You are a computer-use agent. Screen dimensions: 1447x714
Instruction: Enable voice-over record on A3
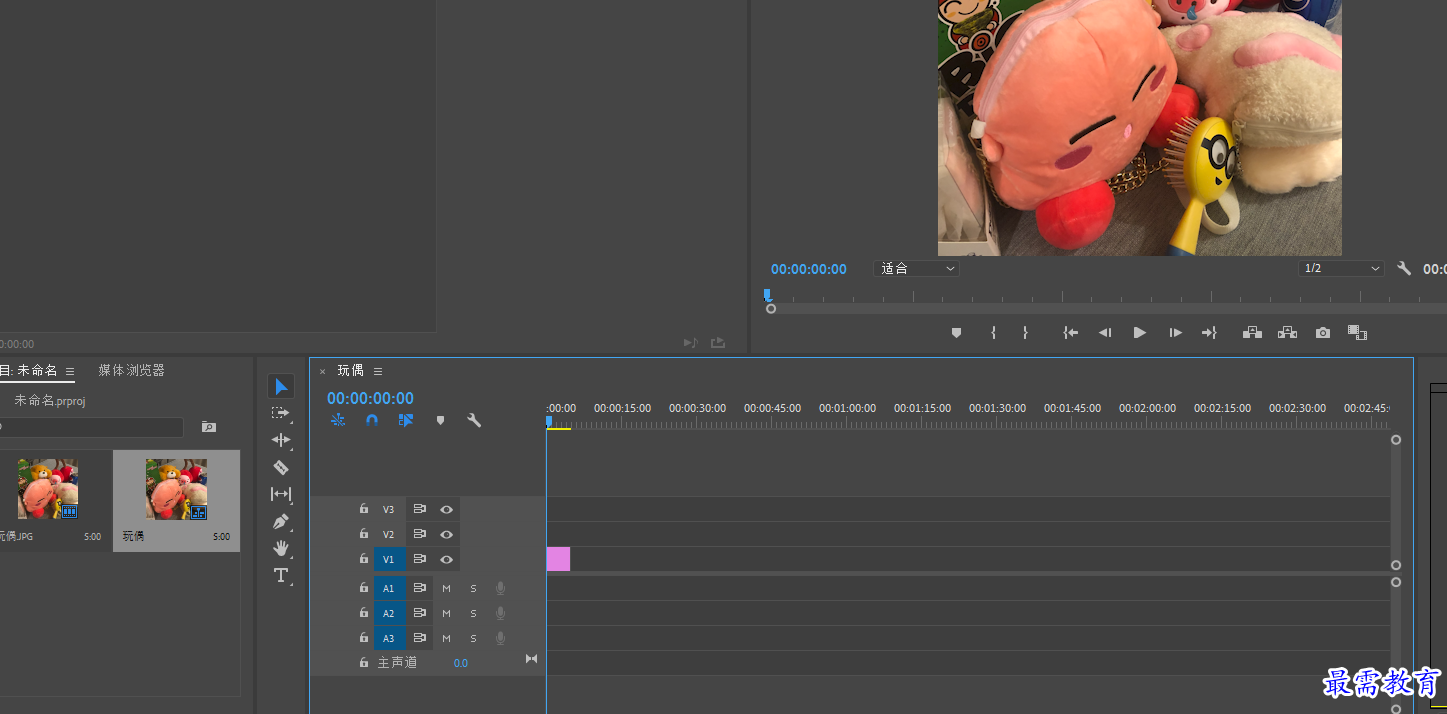pos(500,639)
